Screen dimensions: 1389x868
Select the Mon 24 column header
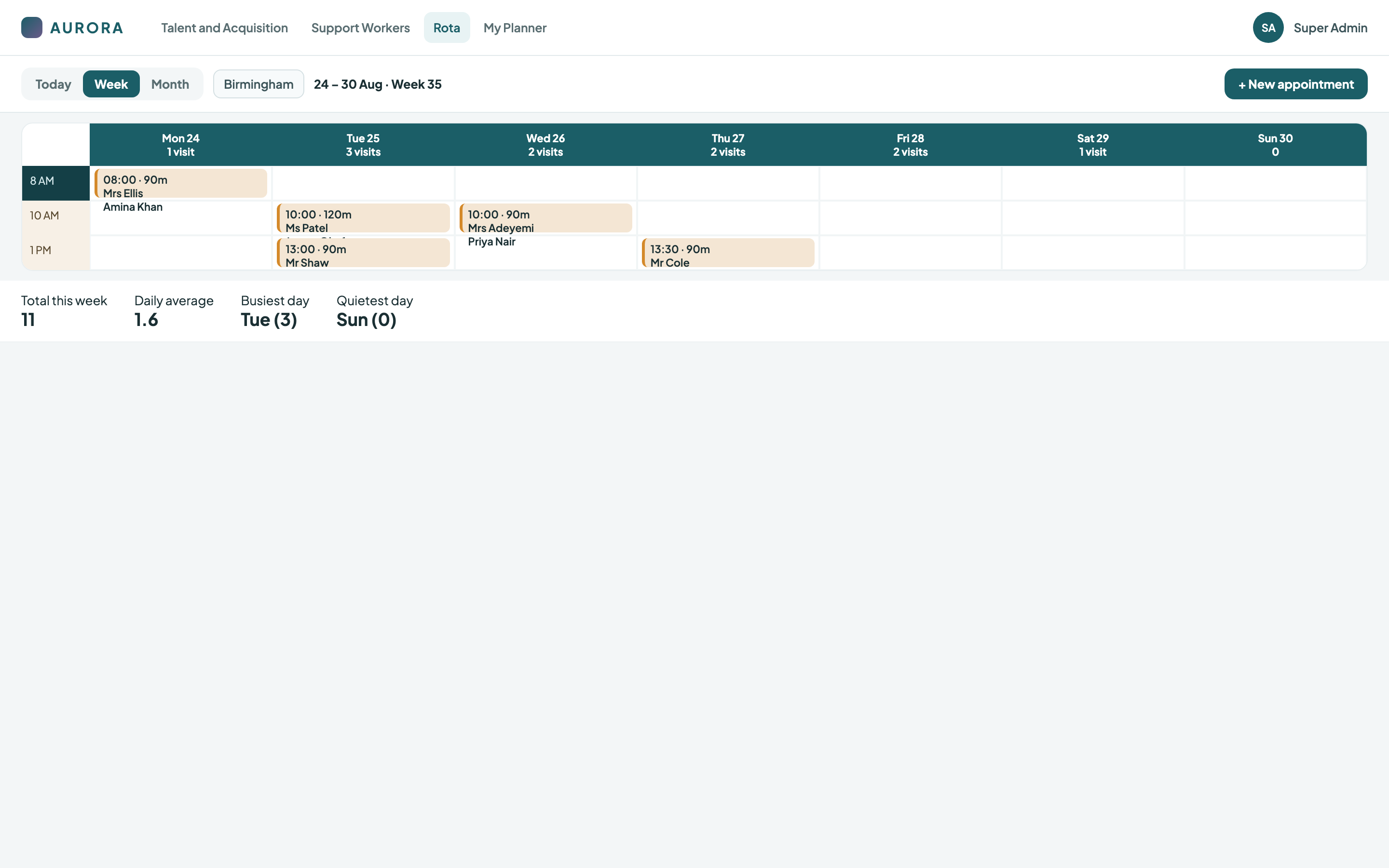coord(181,145)
